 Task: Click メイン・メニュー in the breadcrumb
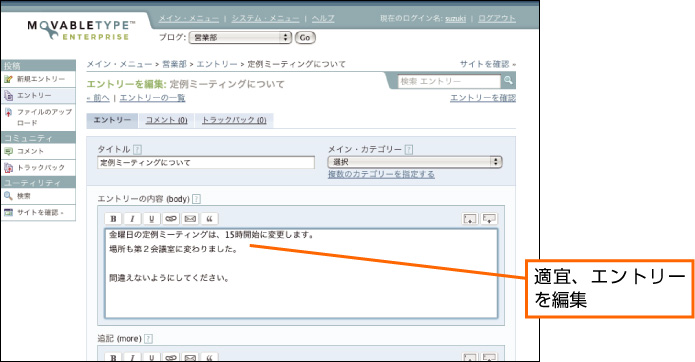119,64
